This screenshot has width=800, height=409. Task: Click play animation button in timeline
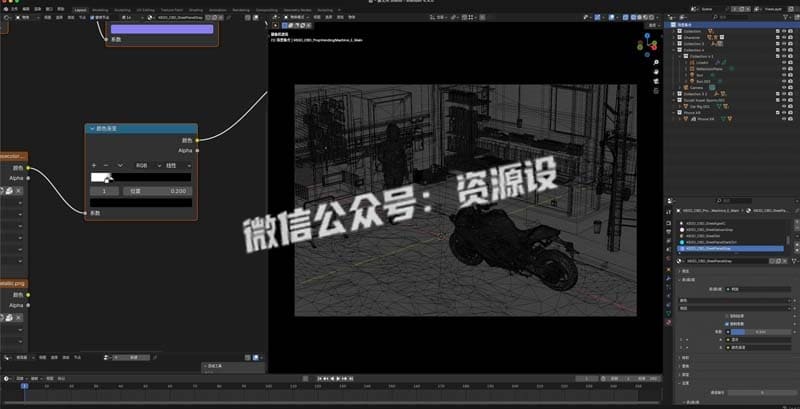(338, 378)
